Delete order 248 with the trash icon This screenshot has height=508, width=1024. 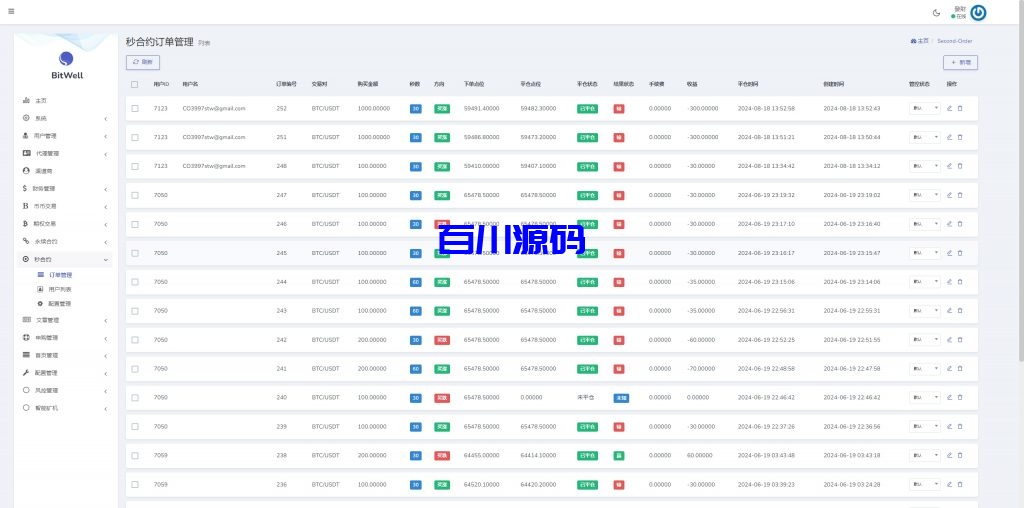960,166
